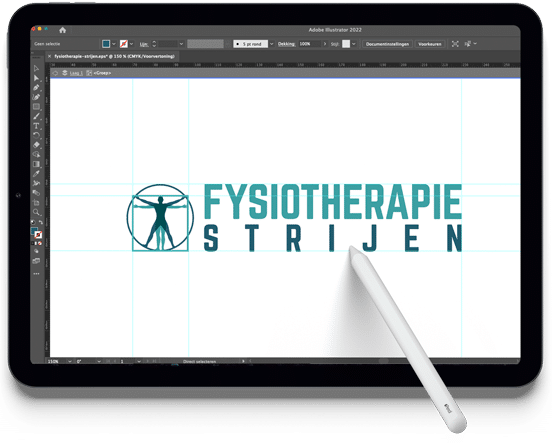Screen dimensions: 552x443
Task: Open the stroke color dropdown arrow
Action: [131, 44]
